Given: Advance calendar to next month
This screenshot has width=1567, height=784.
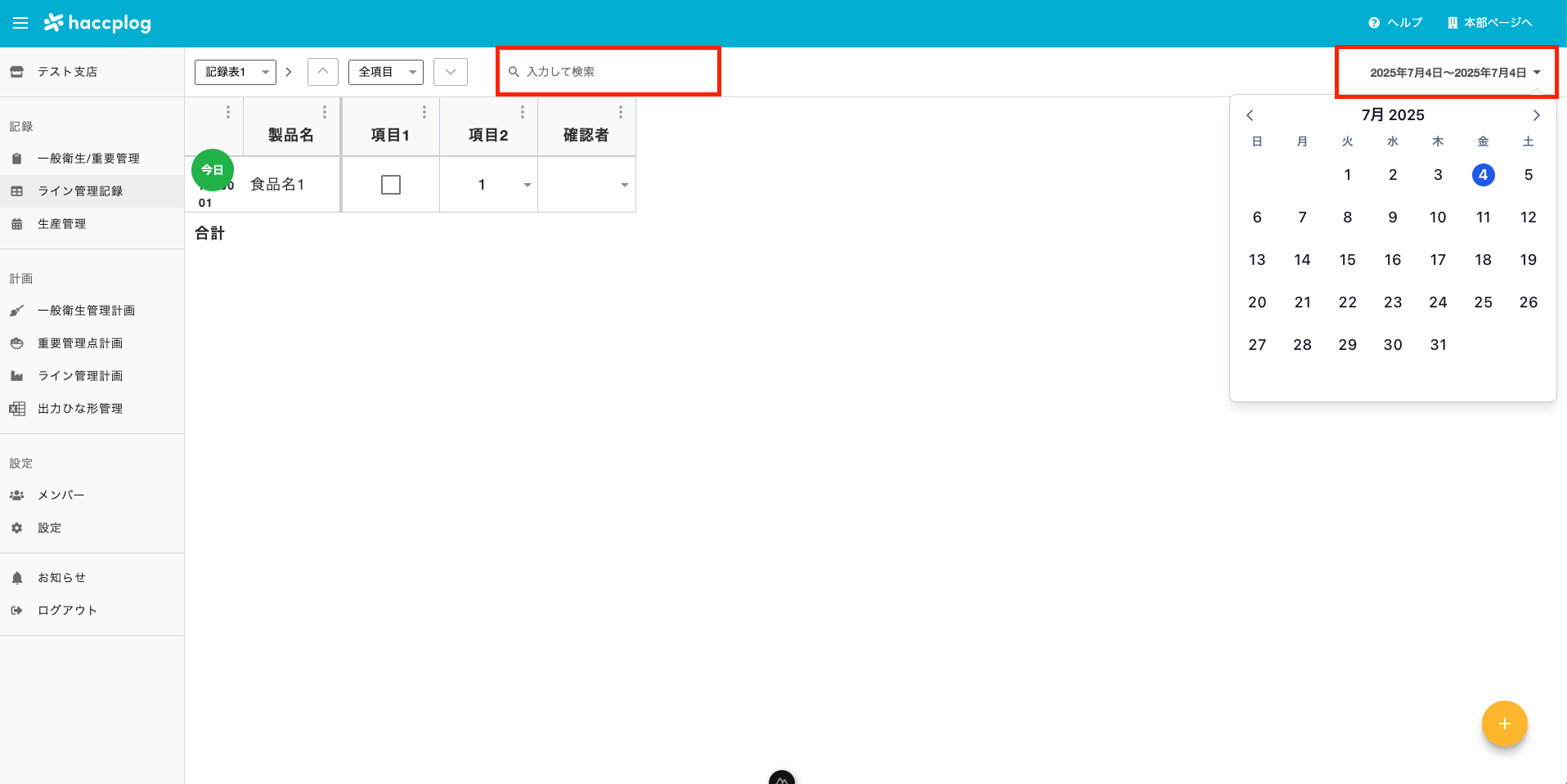Looking at the screenshot, I should coord(1536,115).
